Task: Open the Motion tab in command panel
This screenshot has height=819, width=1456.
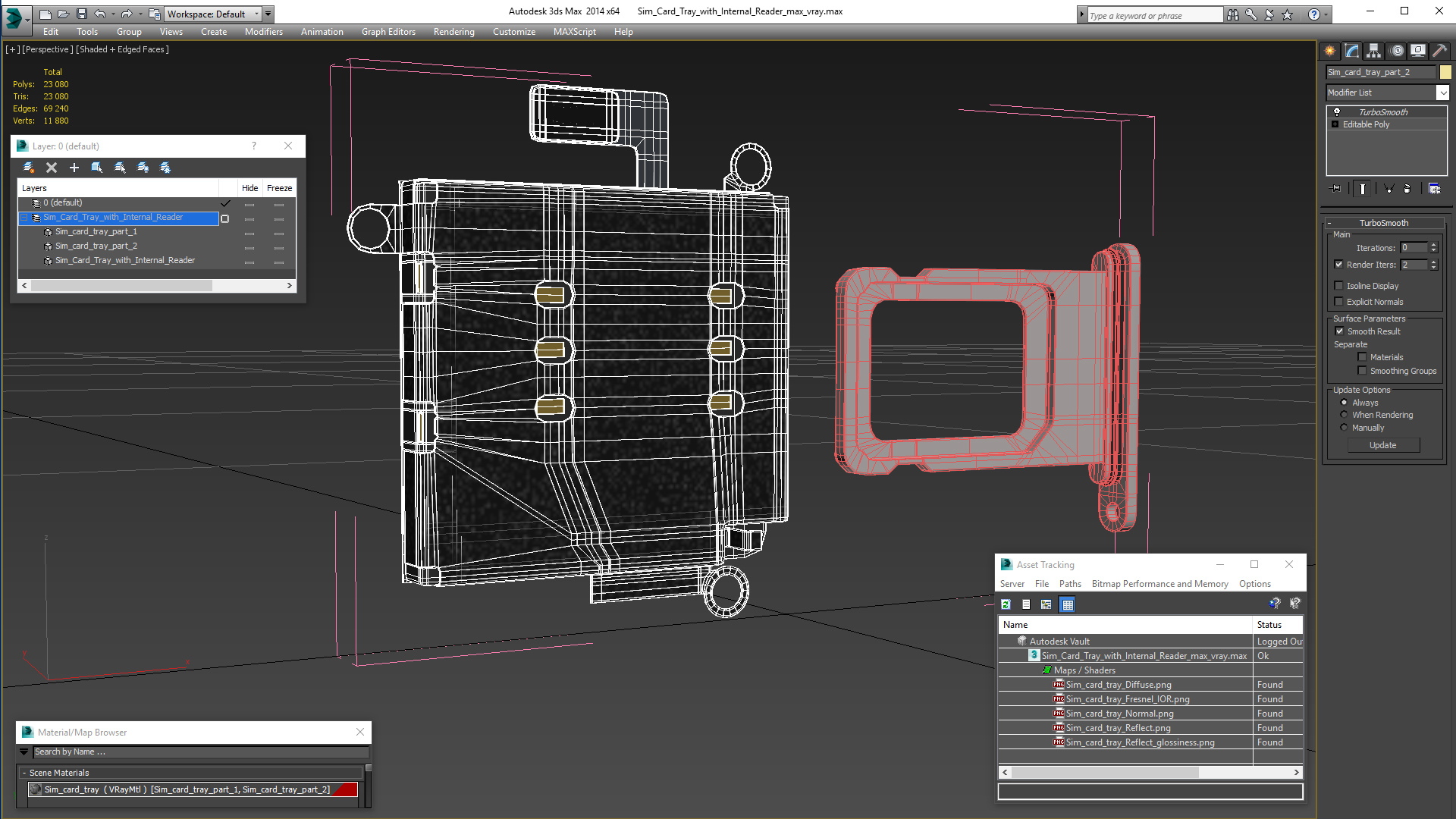Action: (1397, 51)
